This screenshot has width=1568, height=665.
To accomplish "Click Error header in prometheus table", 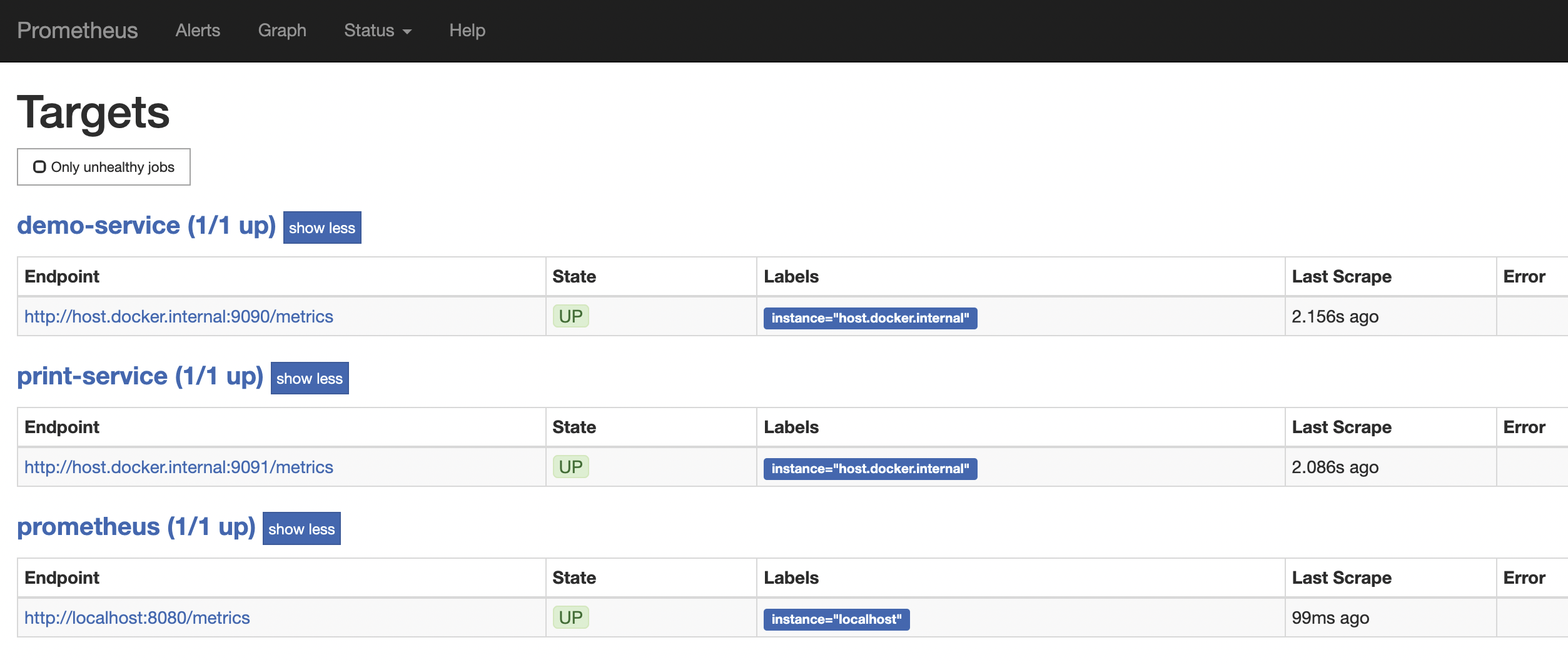I will (1524, 577).
